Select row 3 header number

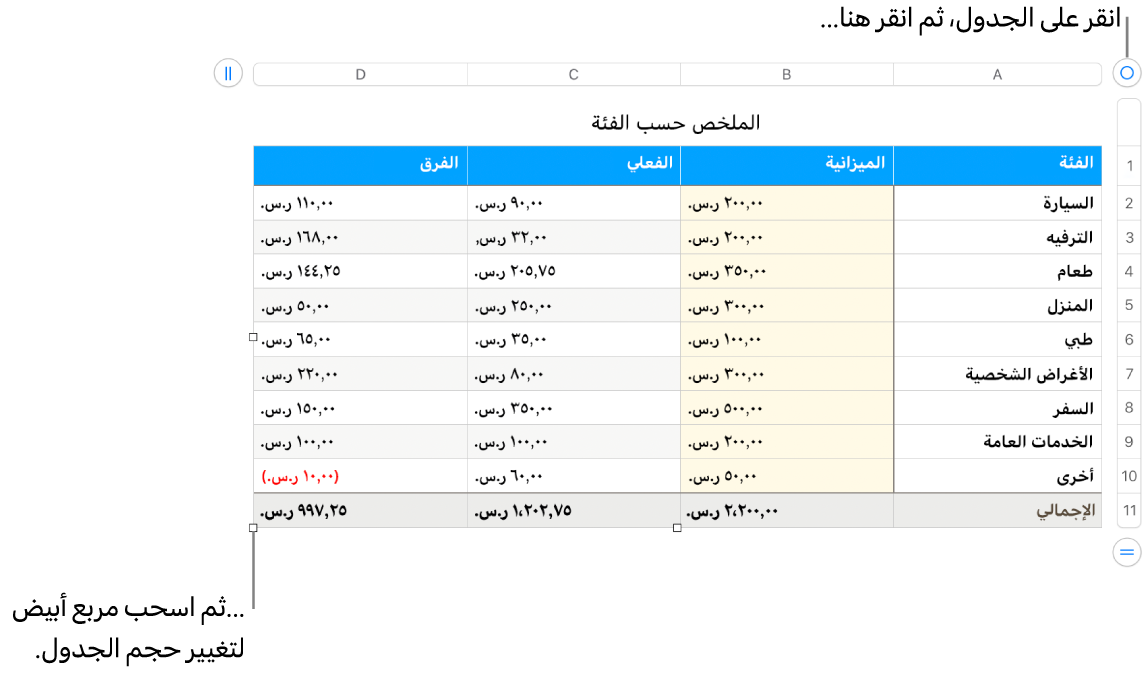point(1129,237)
